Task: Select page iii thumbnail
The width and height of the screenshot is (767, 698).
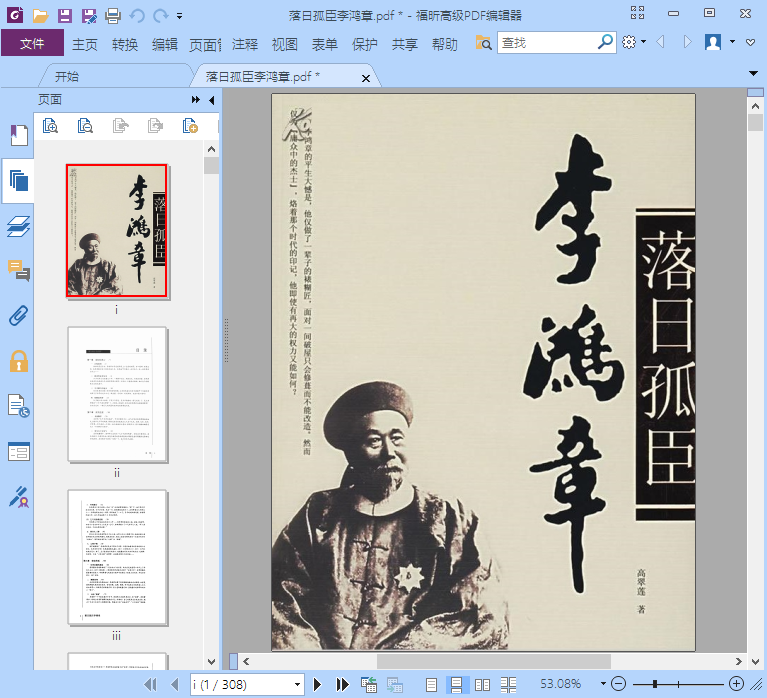Action: coord(117,557)
